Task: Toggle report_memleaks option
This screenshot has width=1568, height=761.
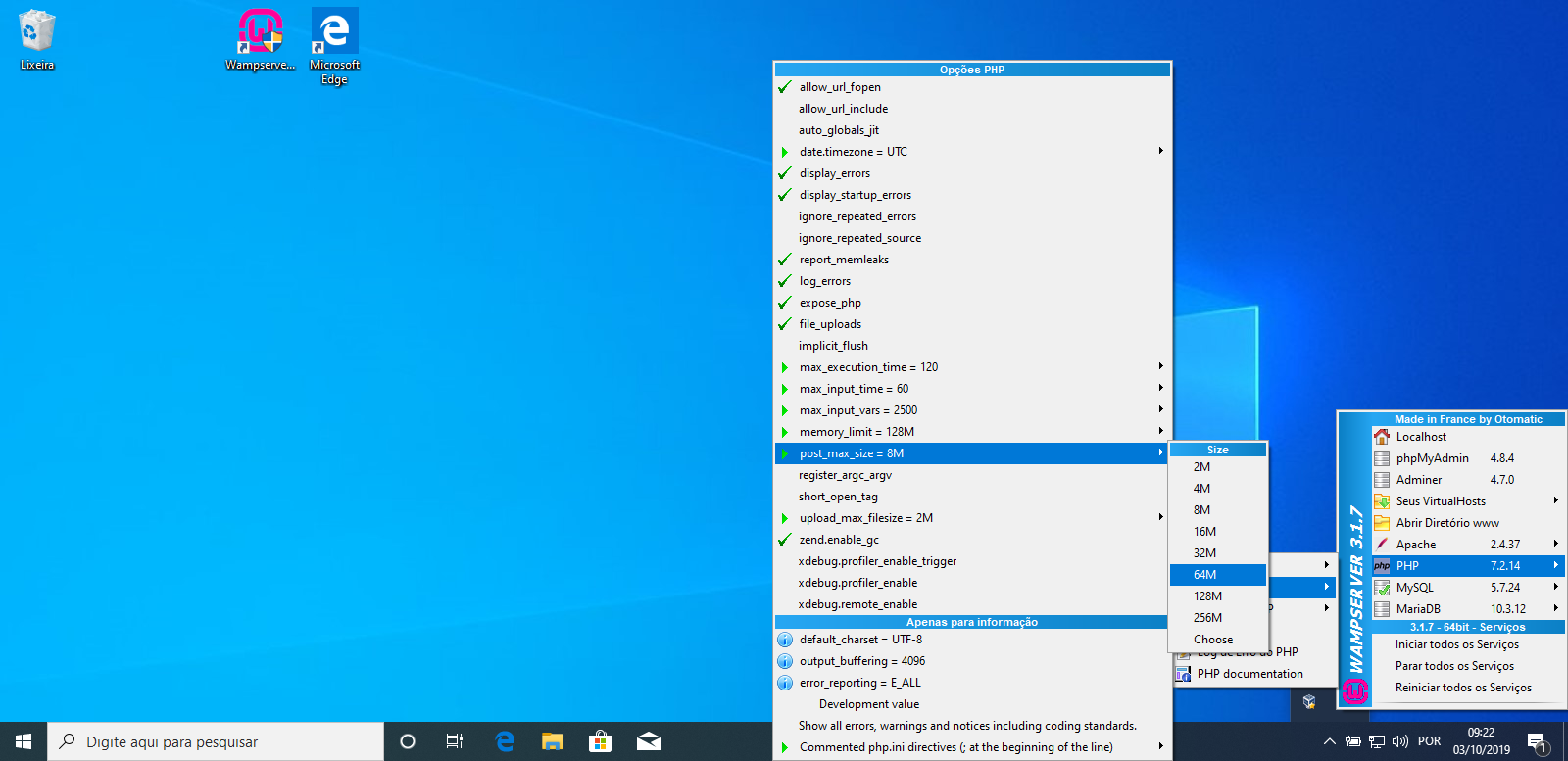Action: pos(971,260)
